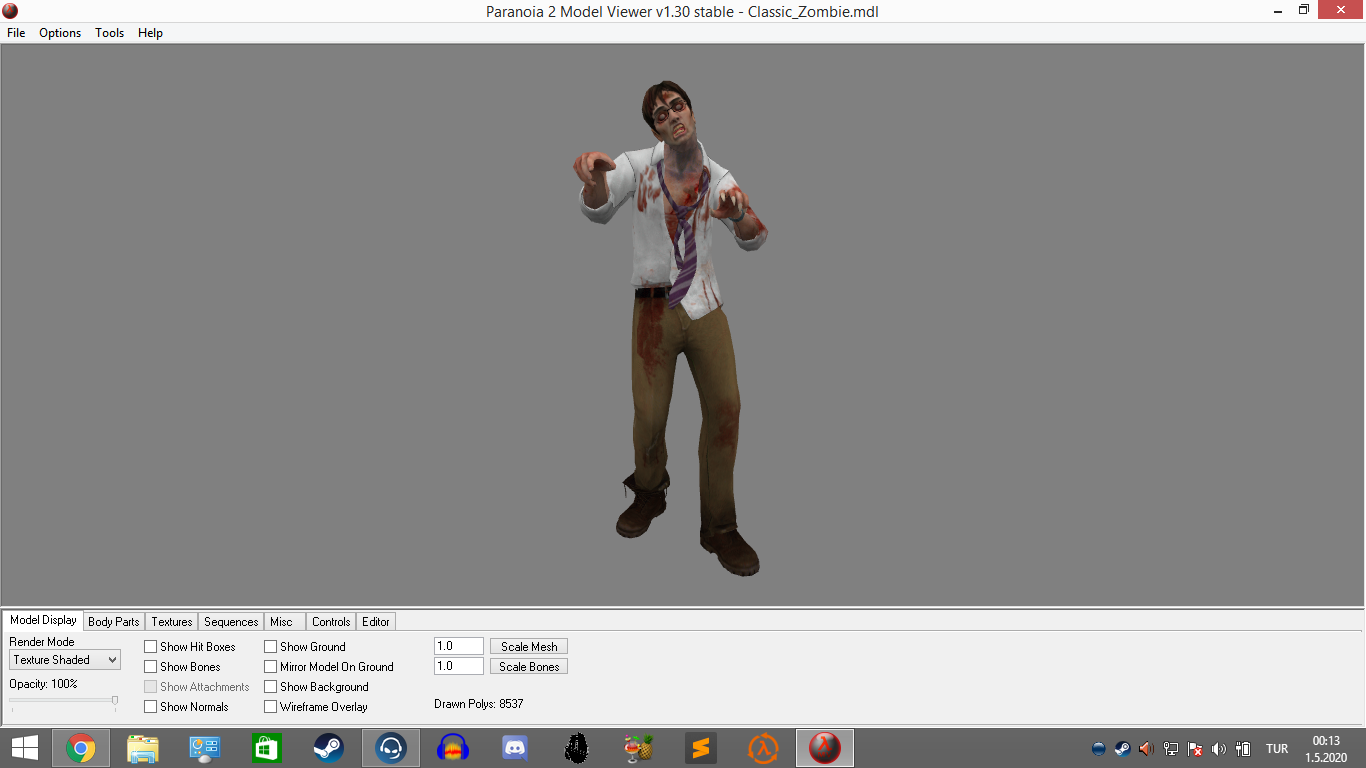This screenshot has height=768, width=1366.
Task: Switch to the Editor tab
Action: point(376,622)
